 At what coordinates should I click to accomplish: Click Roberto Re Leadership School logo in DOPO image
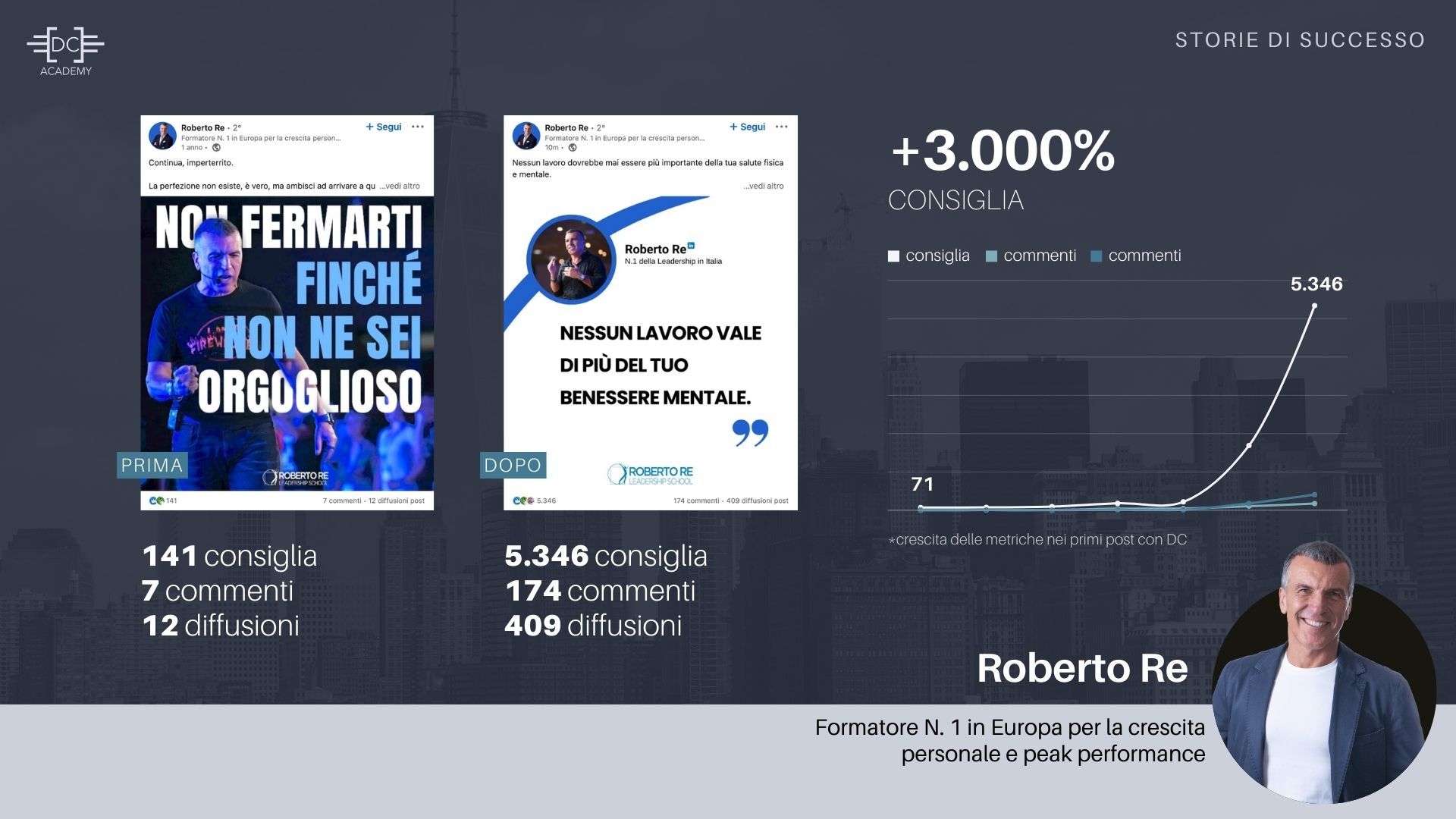(651, 475)
